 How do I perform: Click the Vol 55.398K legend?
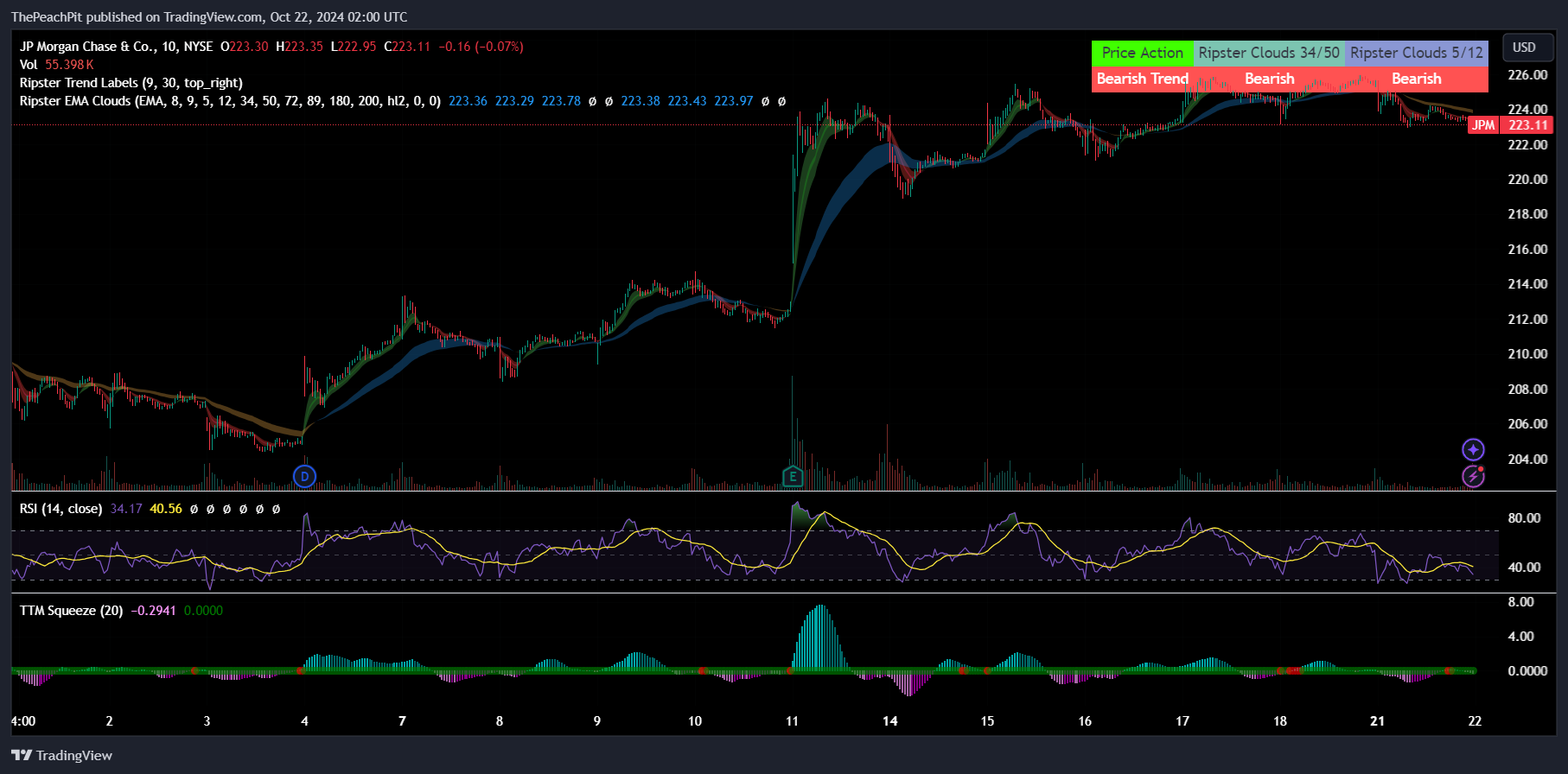[x=56, y=65]
